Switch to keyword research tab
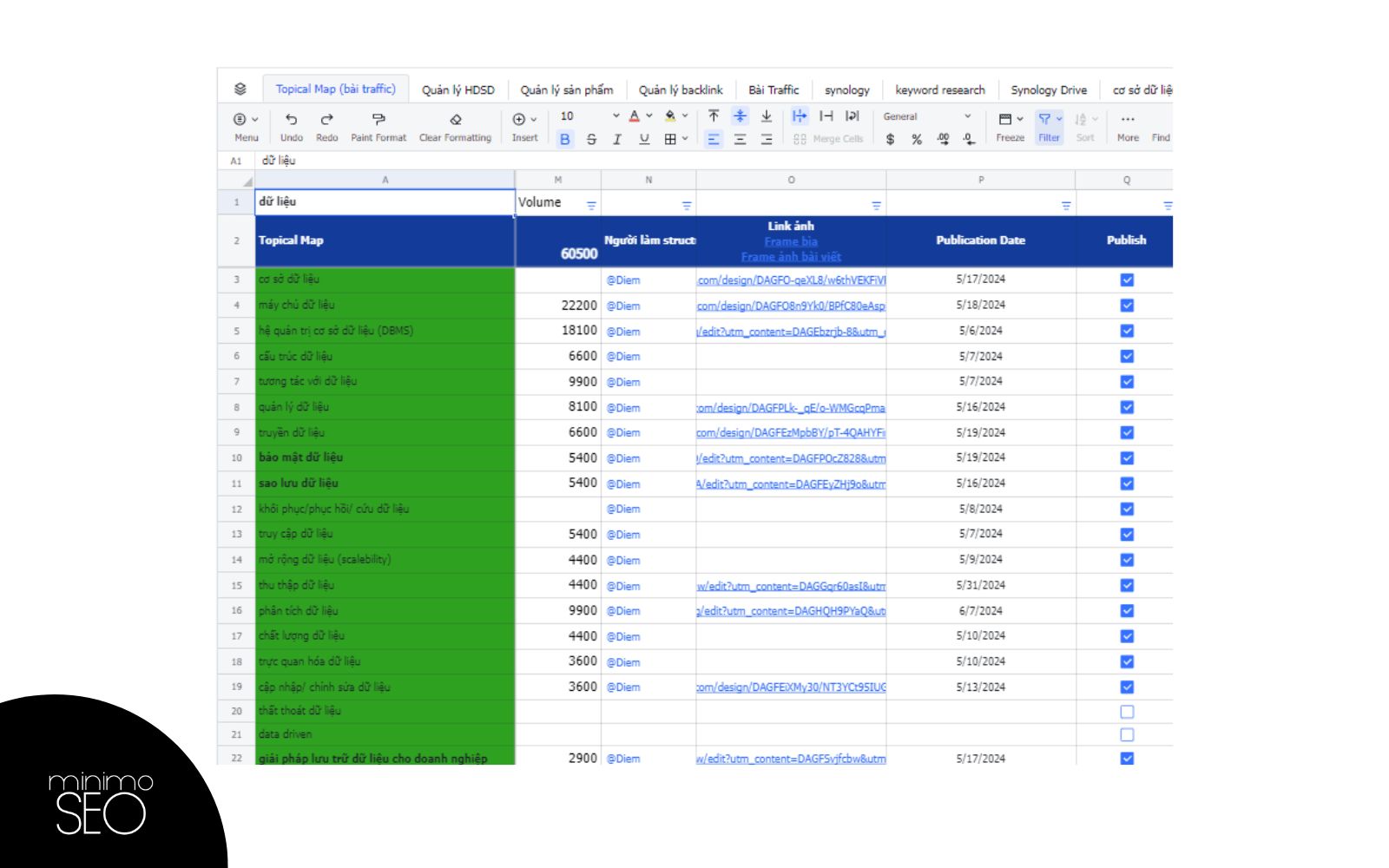The image size is (1389, 868). (940, 89)
